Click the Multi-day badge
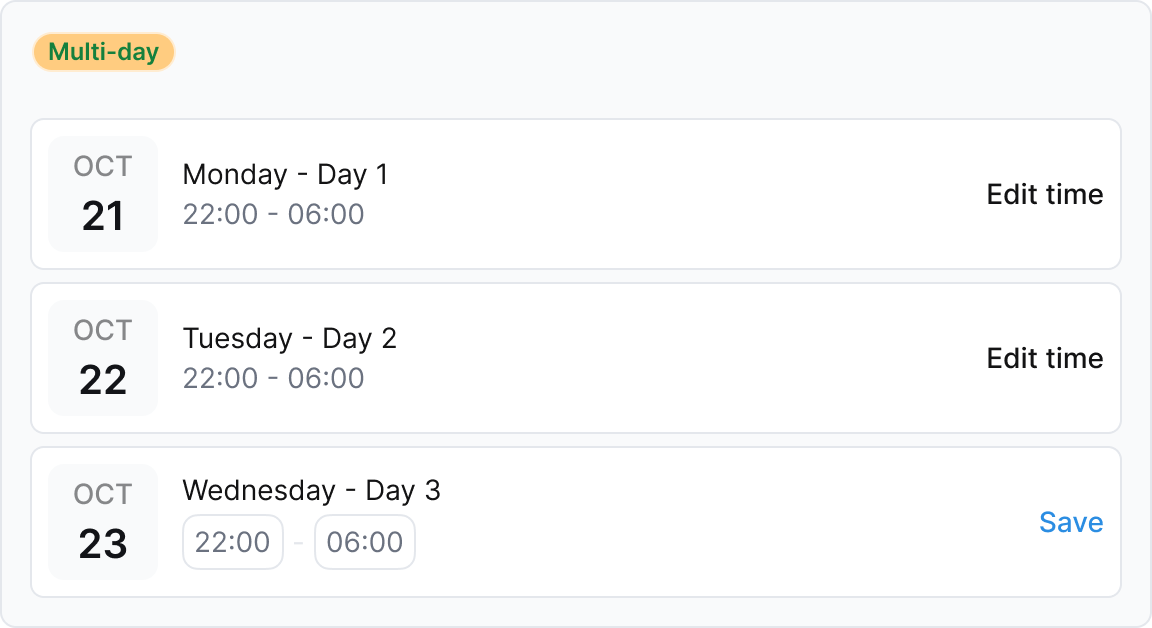 (x=104, y=51)
